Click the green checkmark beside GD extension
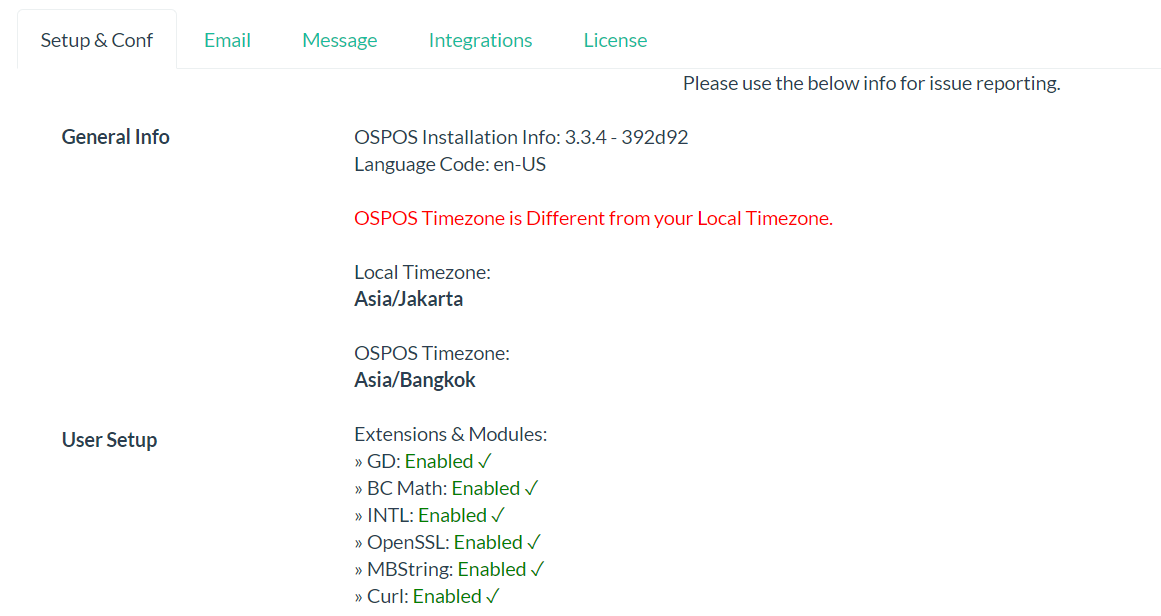Viewport: 1161px width, 616px height. point(483,460)
